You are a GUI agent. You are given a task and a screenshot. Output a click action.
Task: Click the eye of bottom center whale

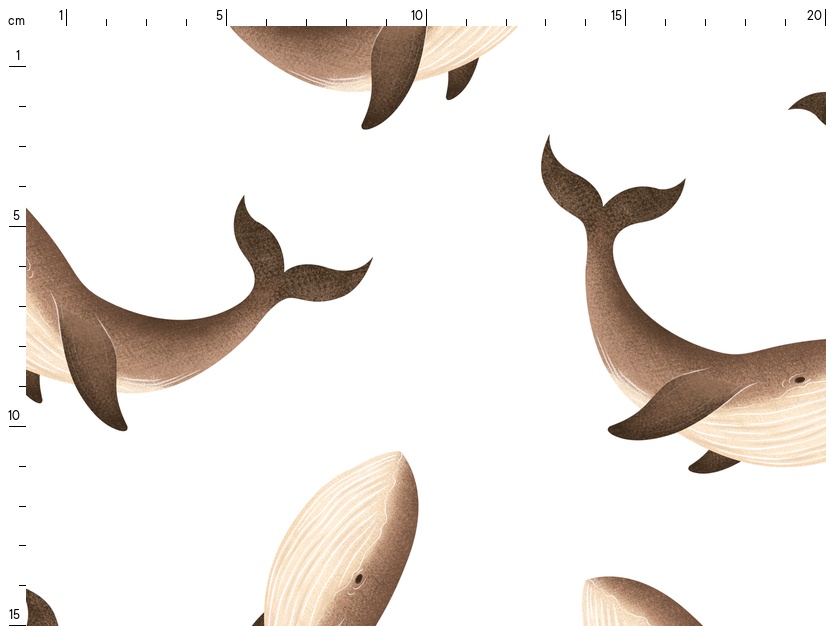358,578
